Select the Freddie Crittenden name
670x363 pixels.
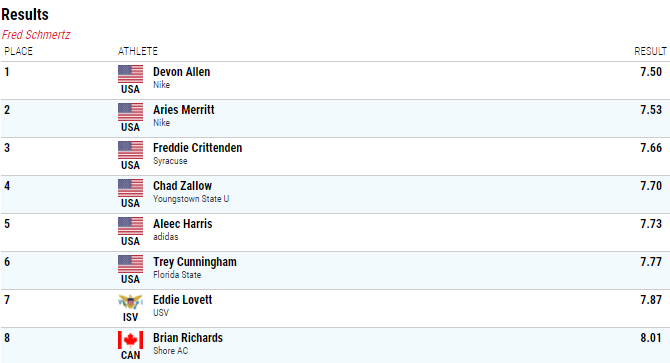point(197,148)
